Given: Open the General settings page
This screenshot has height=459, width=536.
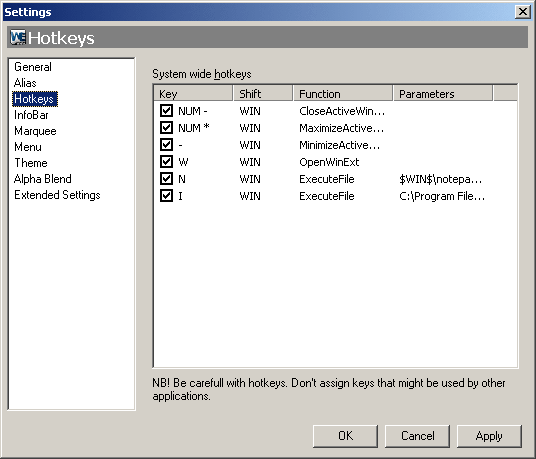Looking at the screenshot, I should [33, 67].
